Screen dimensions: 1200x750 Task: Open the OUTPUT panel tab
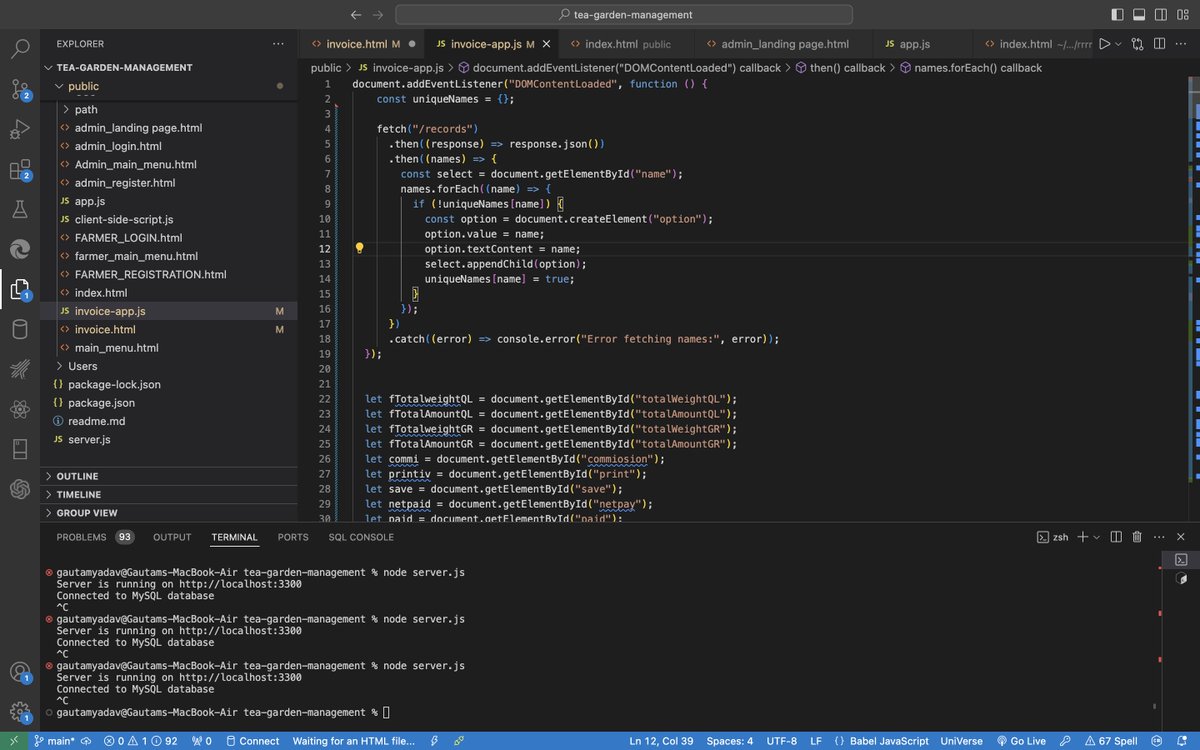pos(172,537)
